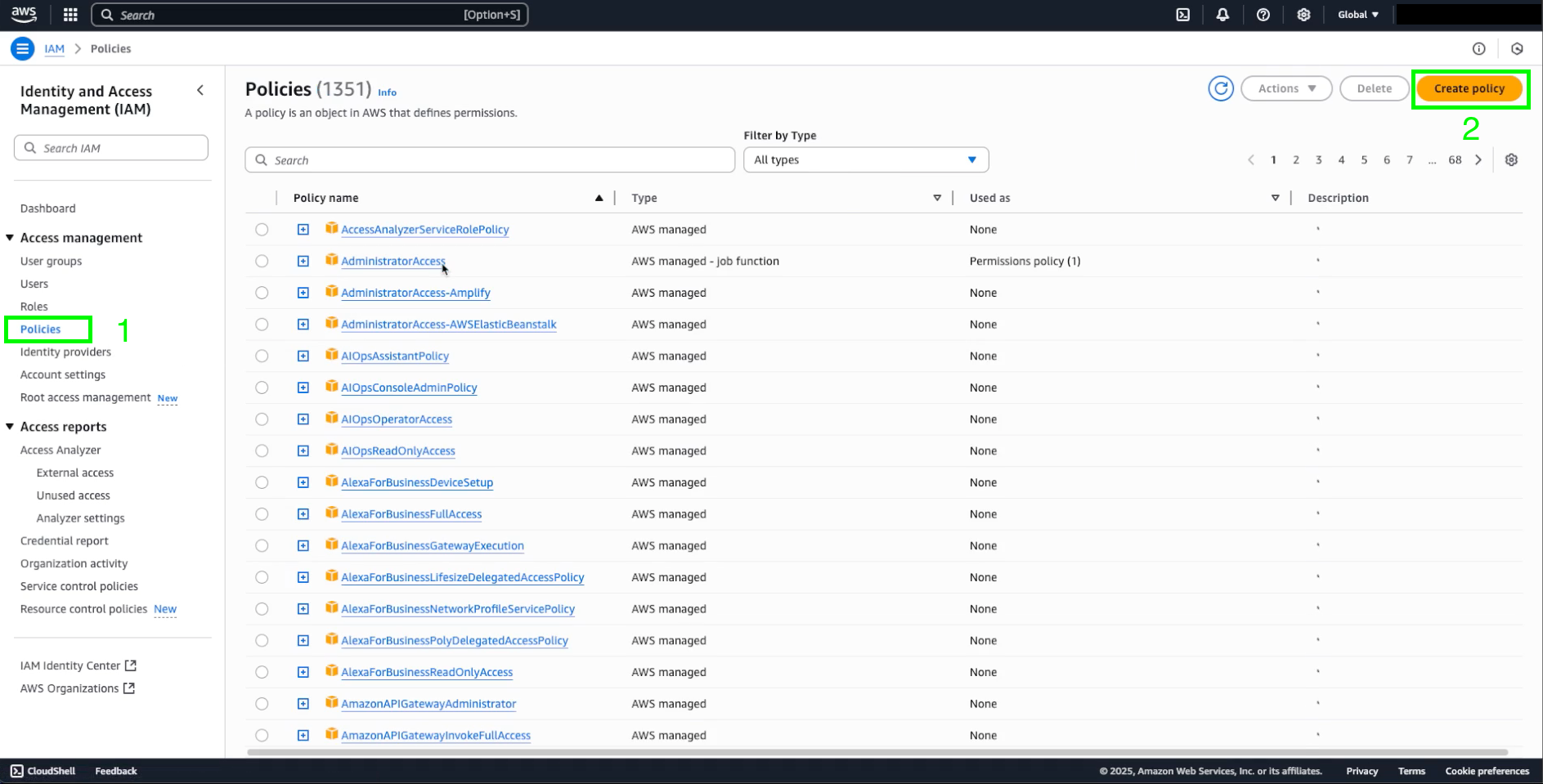1543x784 pixels.
Task: Open AWS Organizations external link icon
Action: [128, 688]
